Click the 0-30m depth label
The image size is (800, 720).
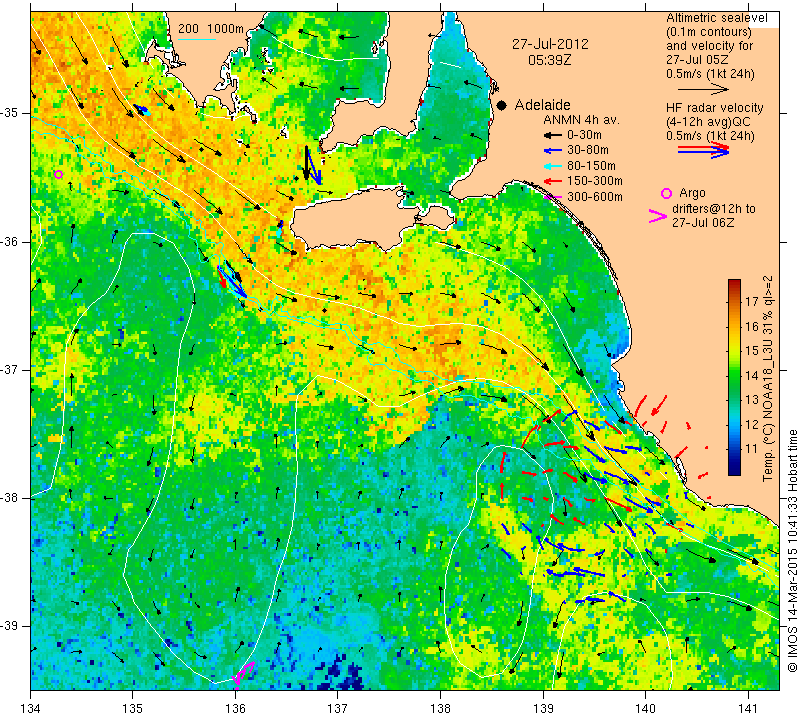(584, 135)
